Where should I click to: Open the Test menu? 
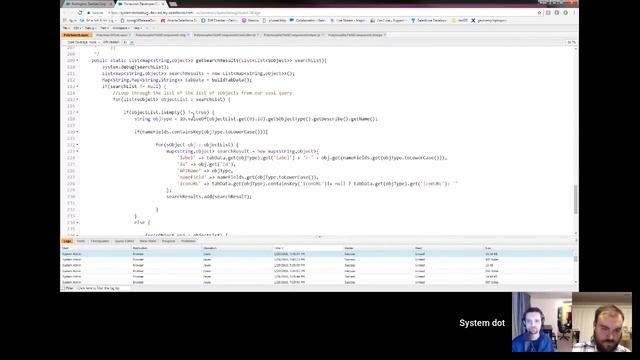pos(104,28)
